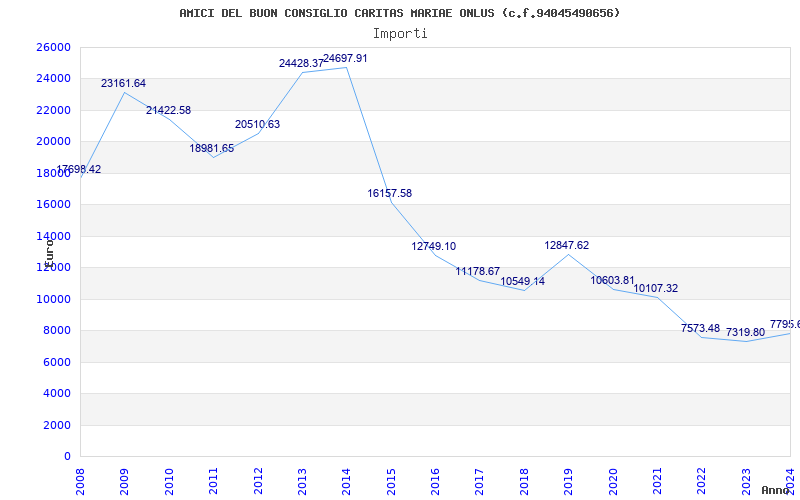Image resolution: width=800 pixels, height=500 pixels.
Task: Click y-axis value 14000
Action: point(53,236)
